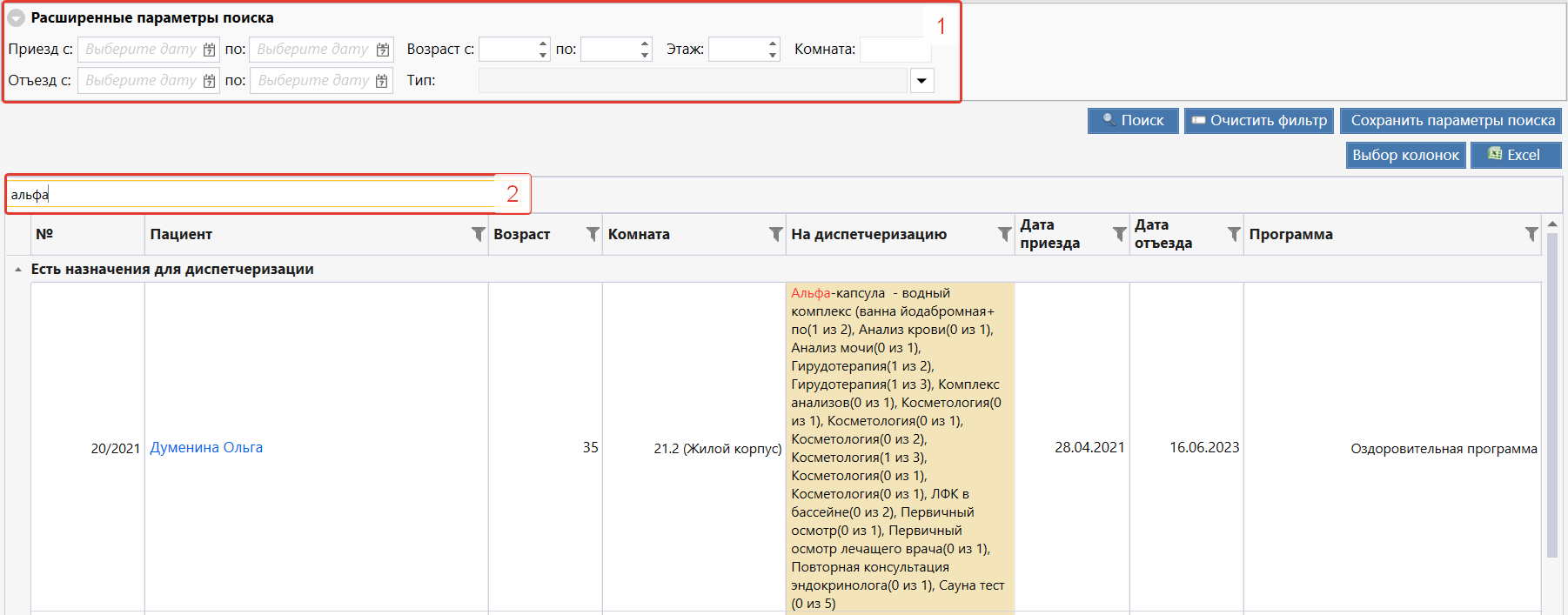Click filter icon in Программа column
Viewport: 1568px width, 615px height.
coord(1531,234)
